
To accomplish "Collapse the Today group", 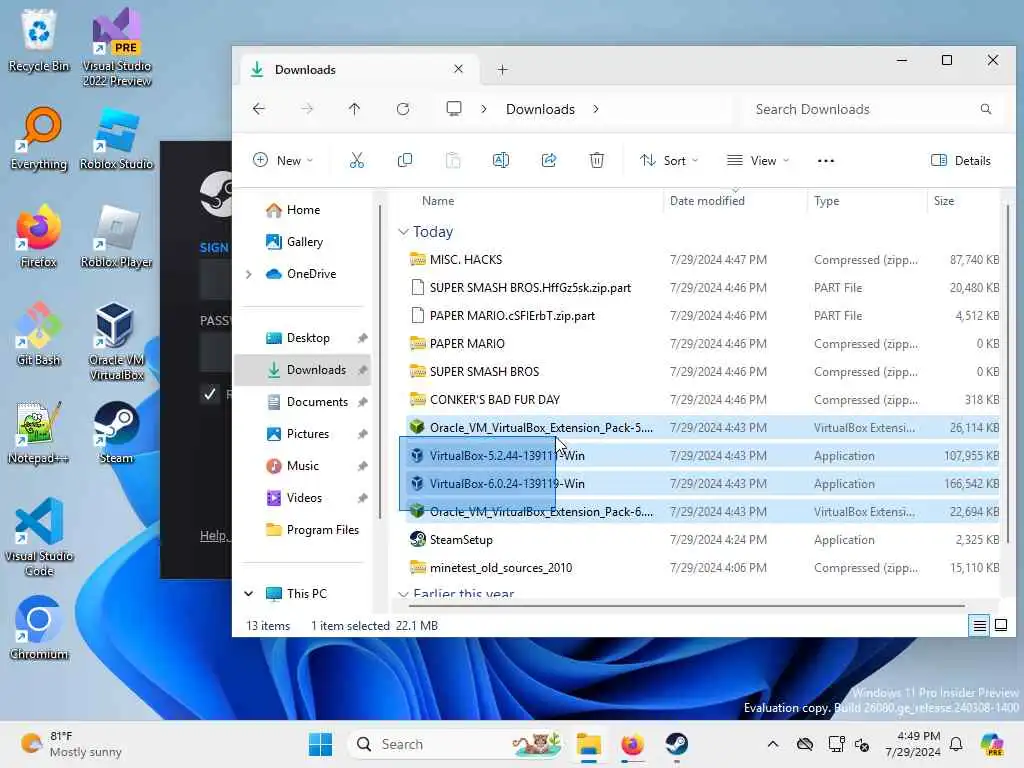I will (403, 232).
